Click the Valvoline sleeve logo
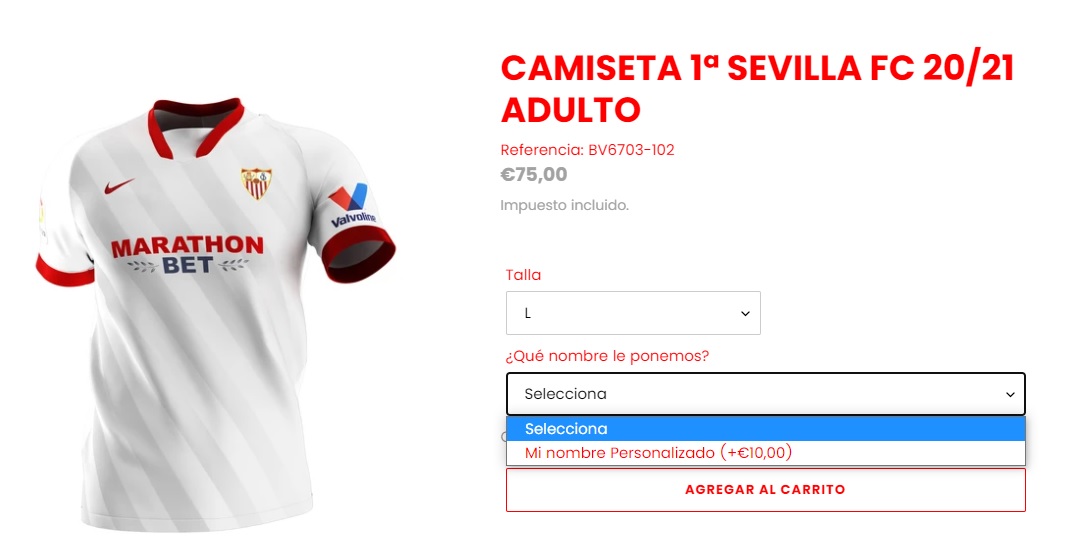The image size is (1081, 554). click(350, 207)
